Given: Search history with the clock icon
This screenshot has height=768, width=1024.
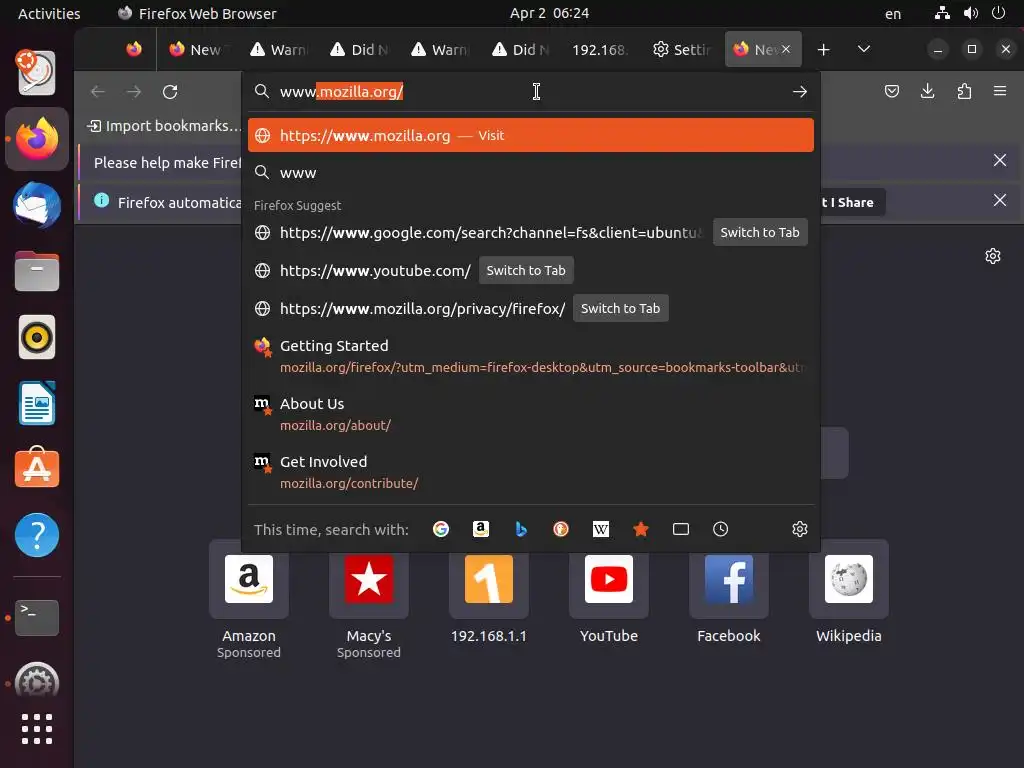Looking at the screenshot, I should pos(720,529).
